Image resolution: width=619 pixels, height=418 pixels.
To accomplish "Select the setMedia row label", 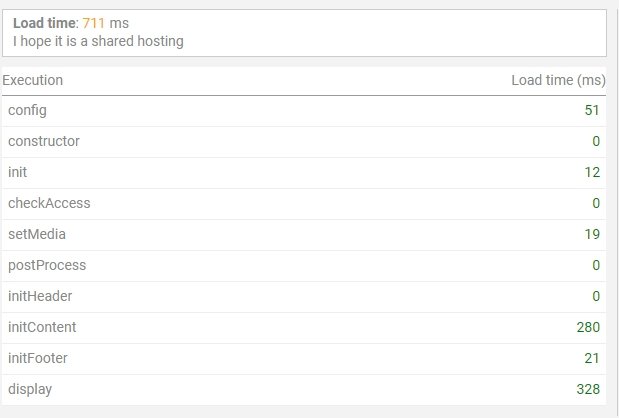I will [37, 234].
